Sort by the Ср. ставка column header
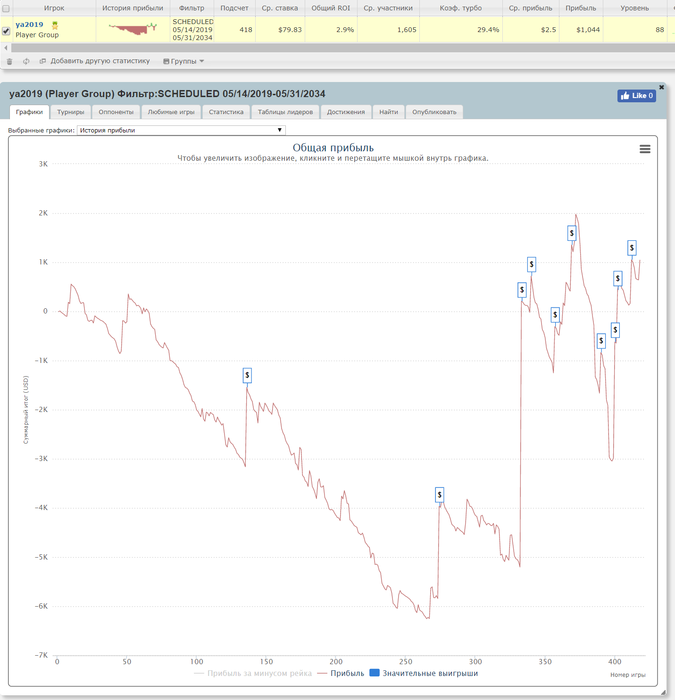Screen dimensions: 675x700 (280, 8)
